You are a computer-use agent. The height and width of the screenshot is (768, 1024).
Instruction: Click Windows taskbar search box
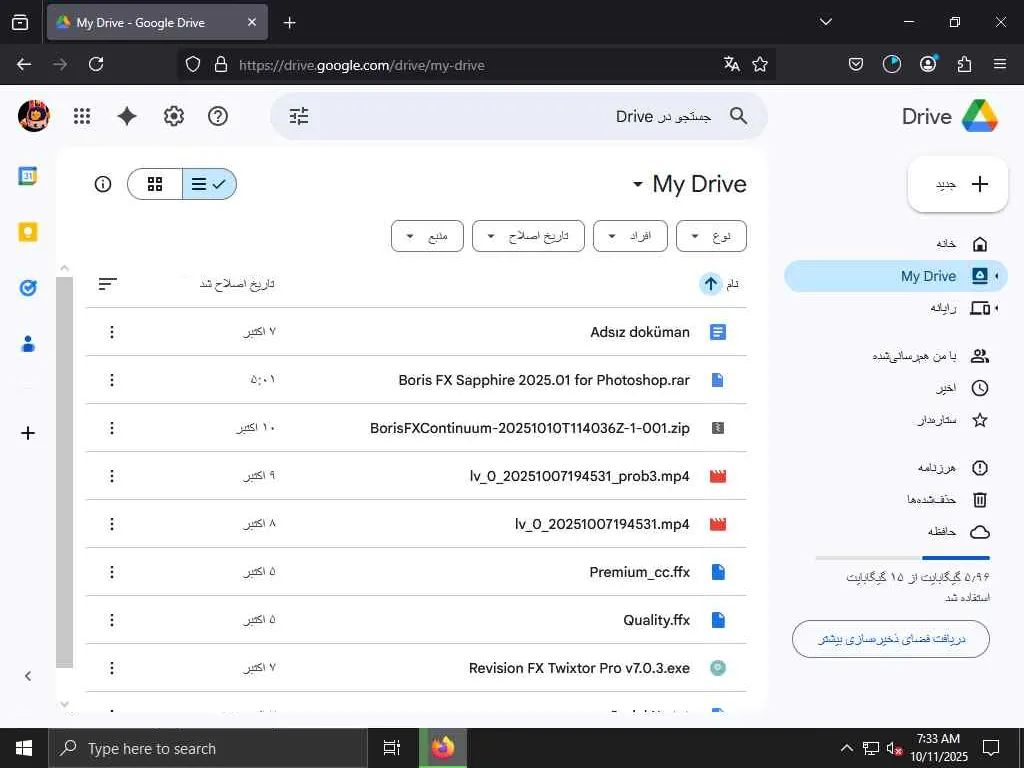[x=208, y=748]
